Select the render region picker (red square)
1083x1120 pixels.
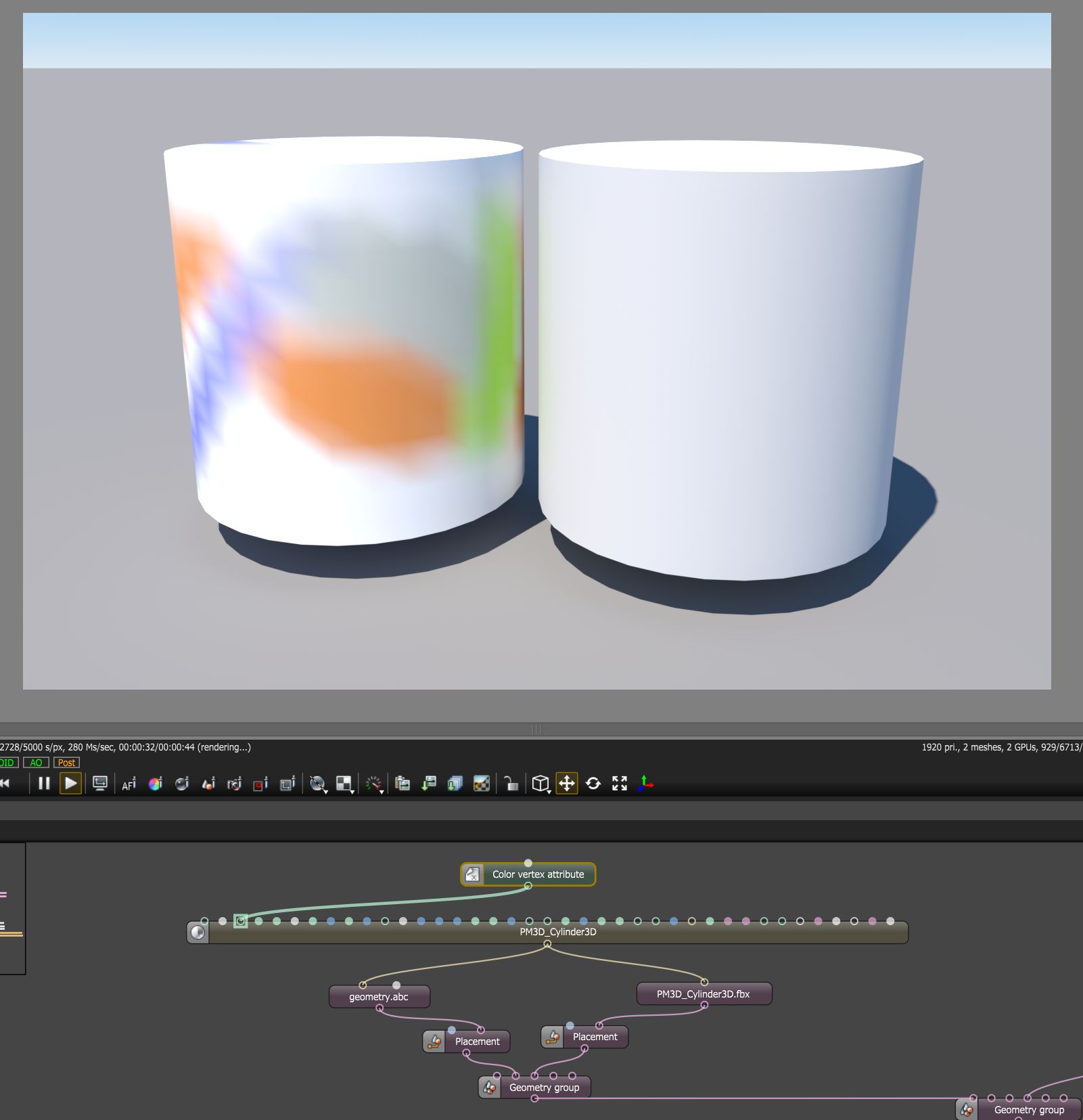click(x=260, y=784)
